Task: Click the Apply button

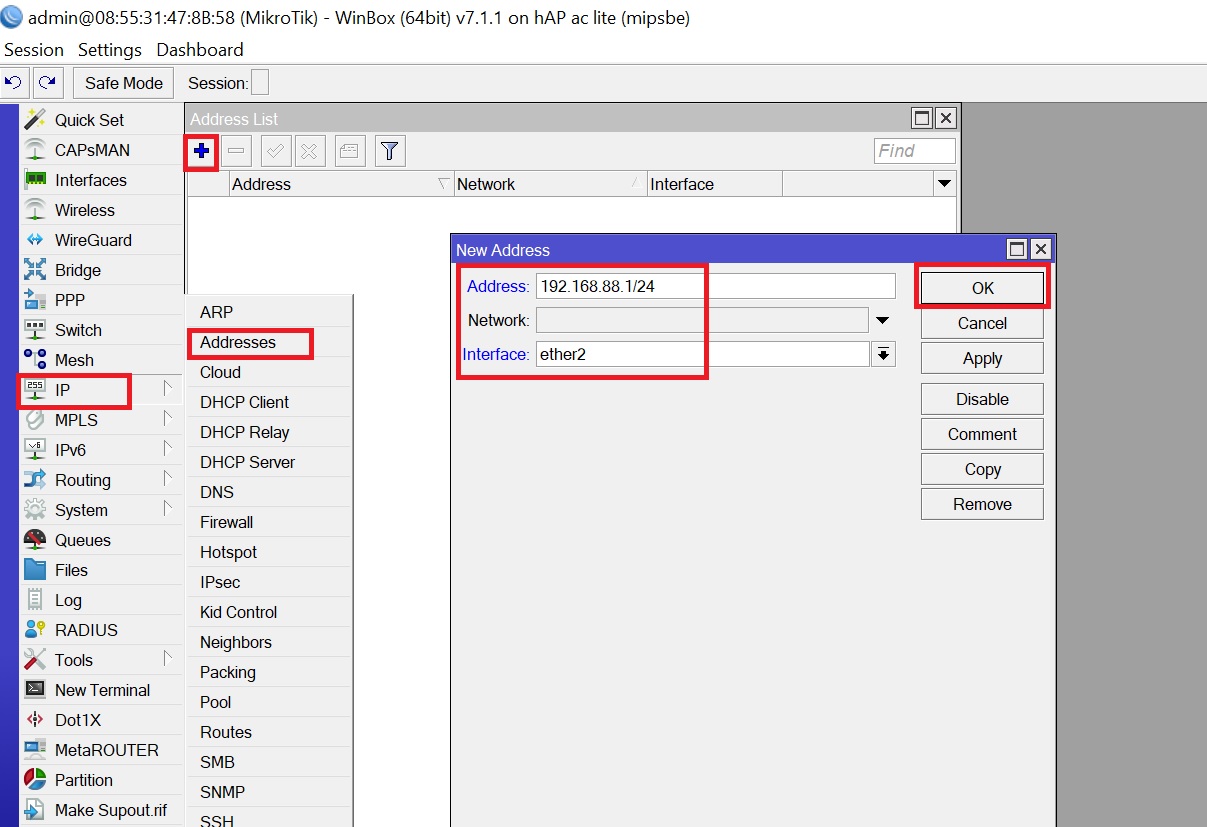Action: [982, 358]
